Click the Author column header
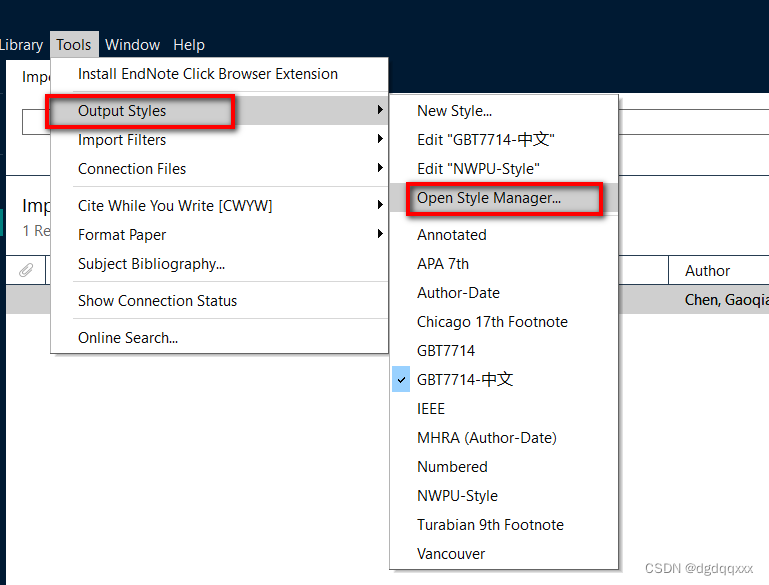Screen dimensions: 769x585 (718, 270)
